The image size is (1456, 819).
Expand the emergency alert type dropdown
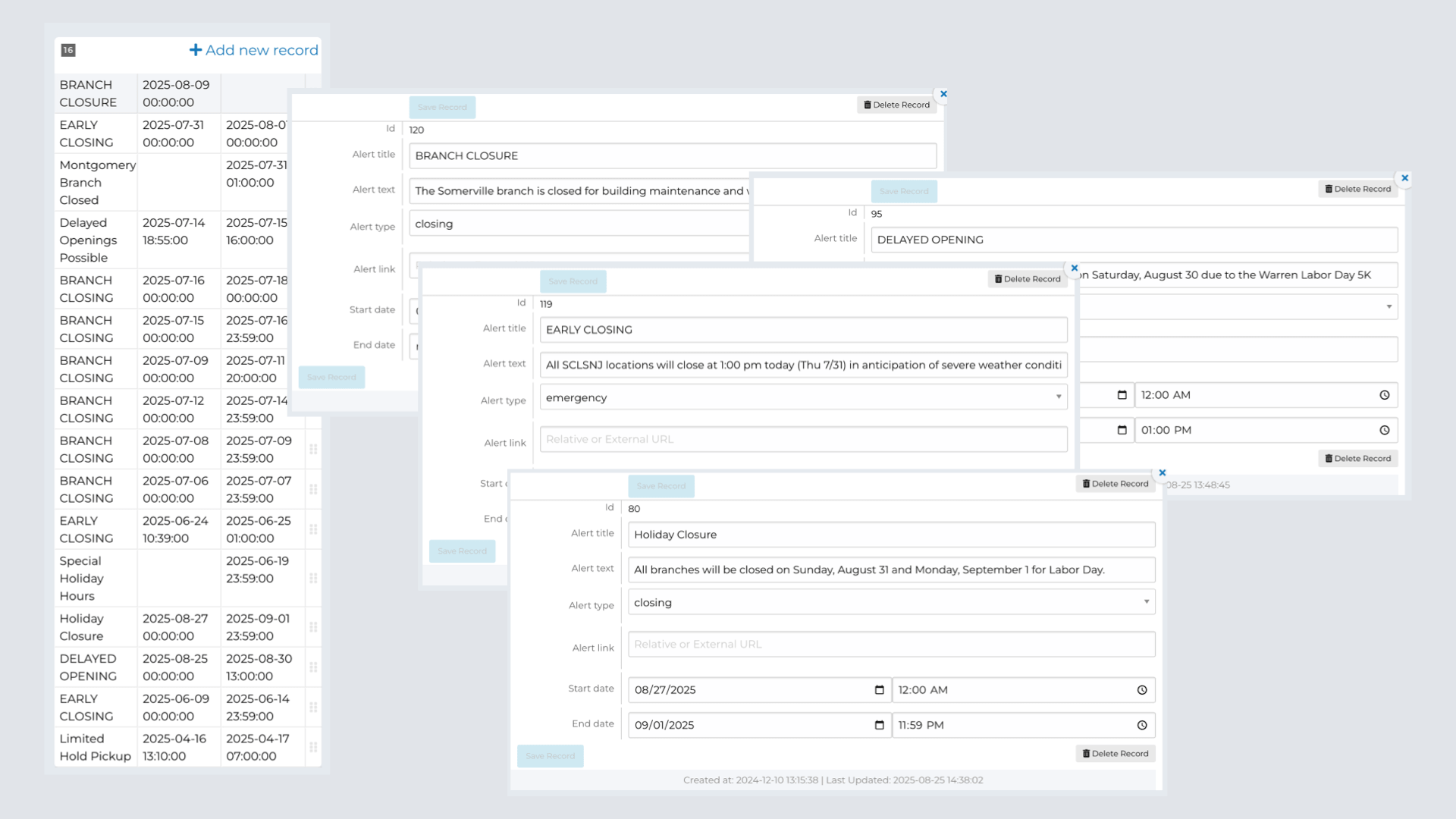point(1059,397)
